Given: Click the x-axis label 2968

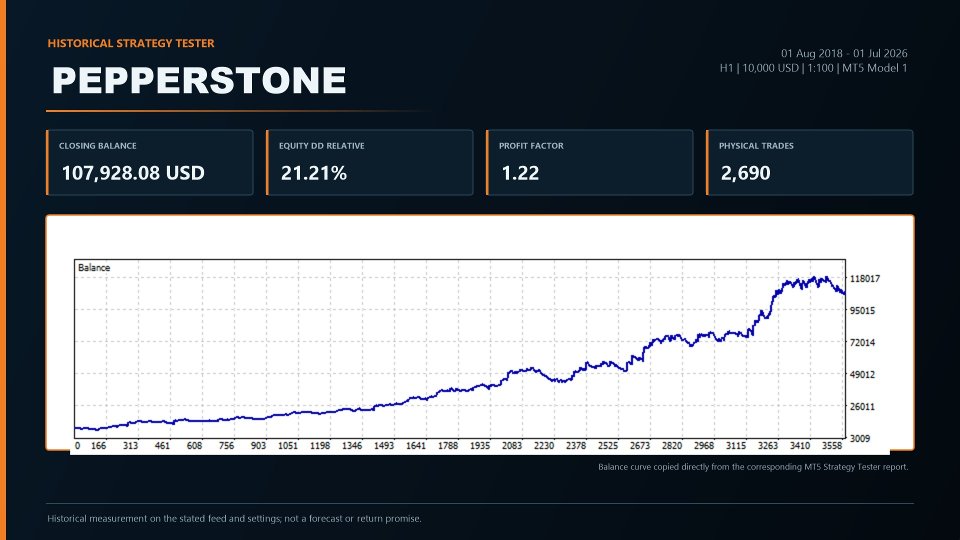Looking at the screenshot, I should coord(703,446).
